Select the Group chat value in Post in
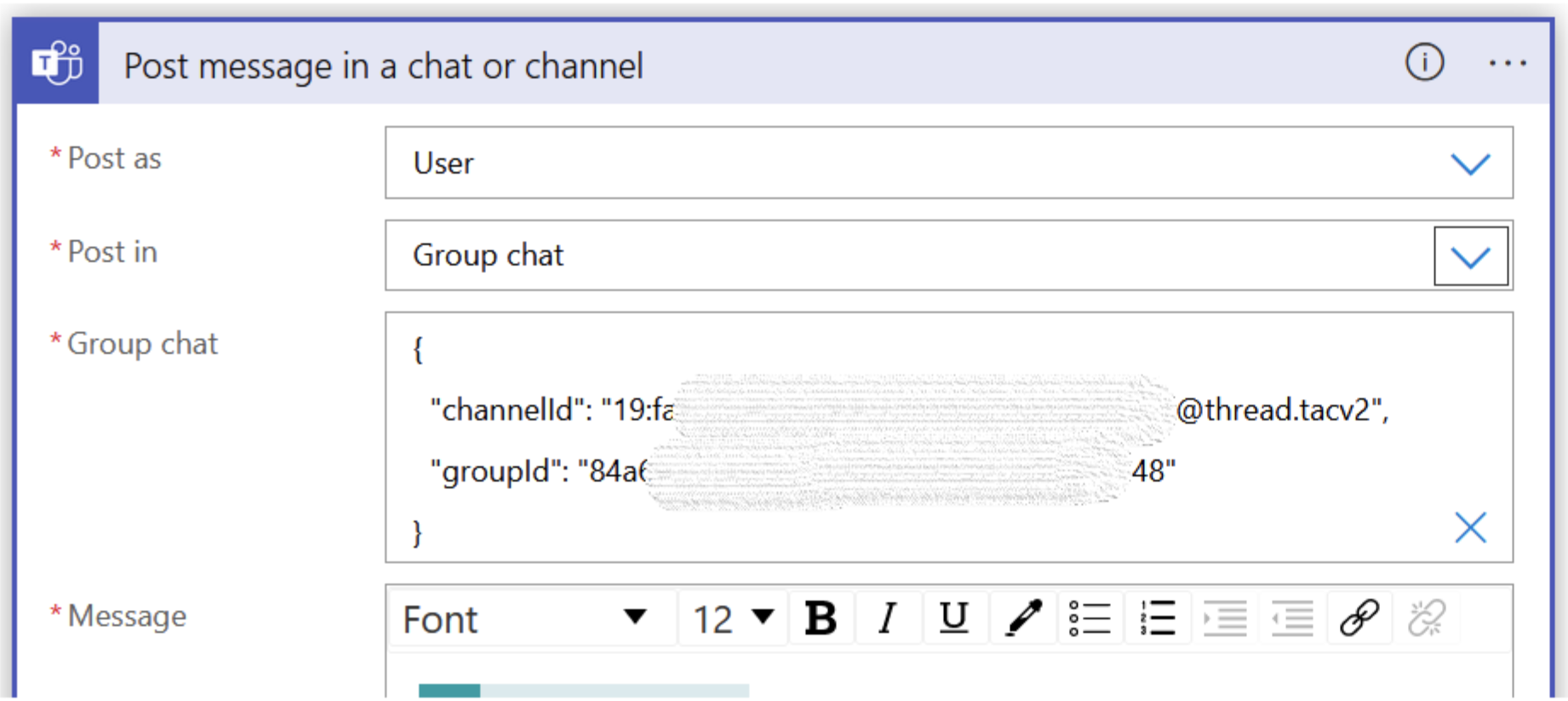1568x701 pixels. pyautogui.click(x=488, y=255)
